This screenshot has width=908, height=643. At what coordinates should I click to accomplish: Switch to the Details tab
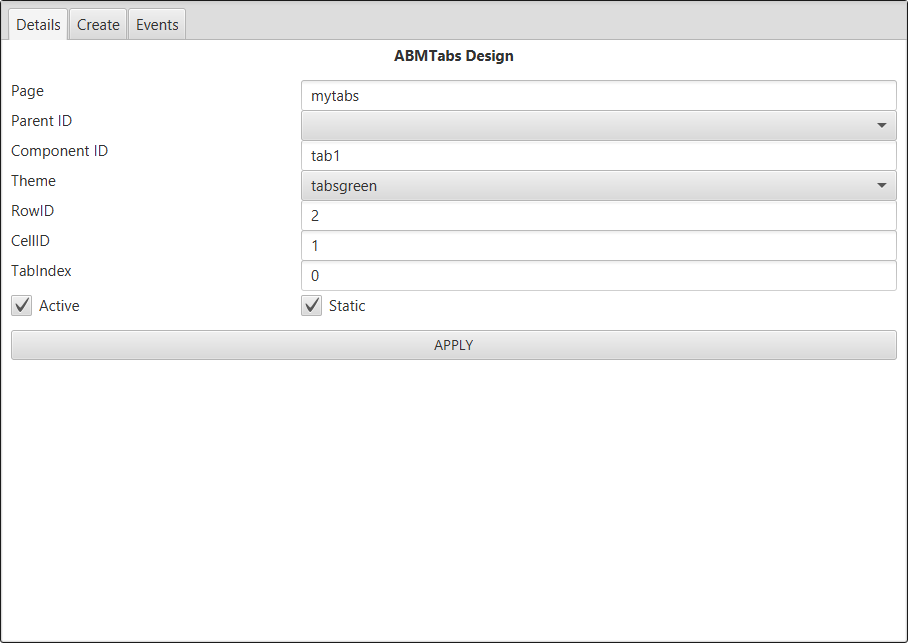tap(39, 25)
